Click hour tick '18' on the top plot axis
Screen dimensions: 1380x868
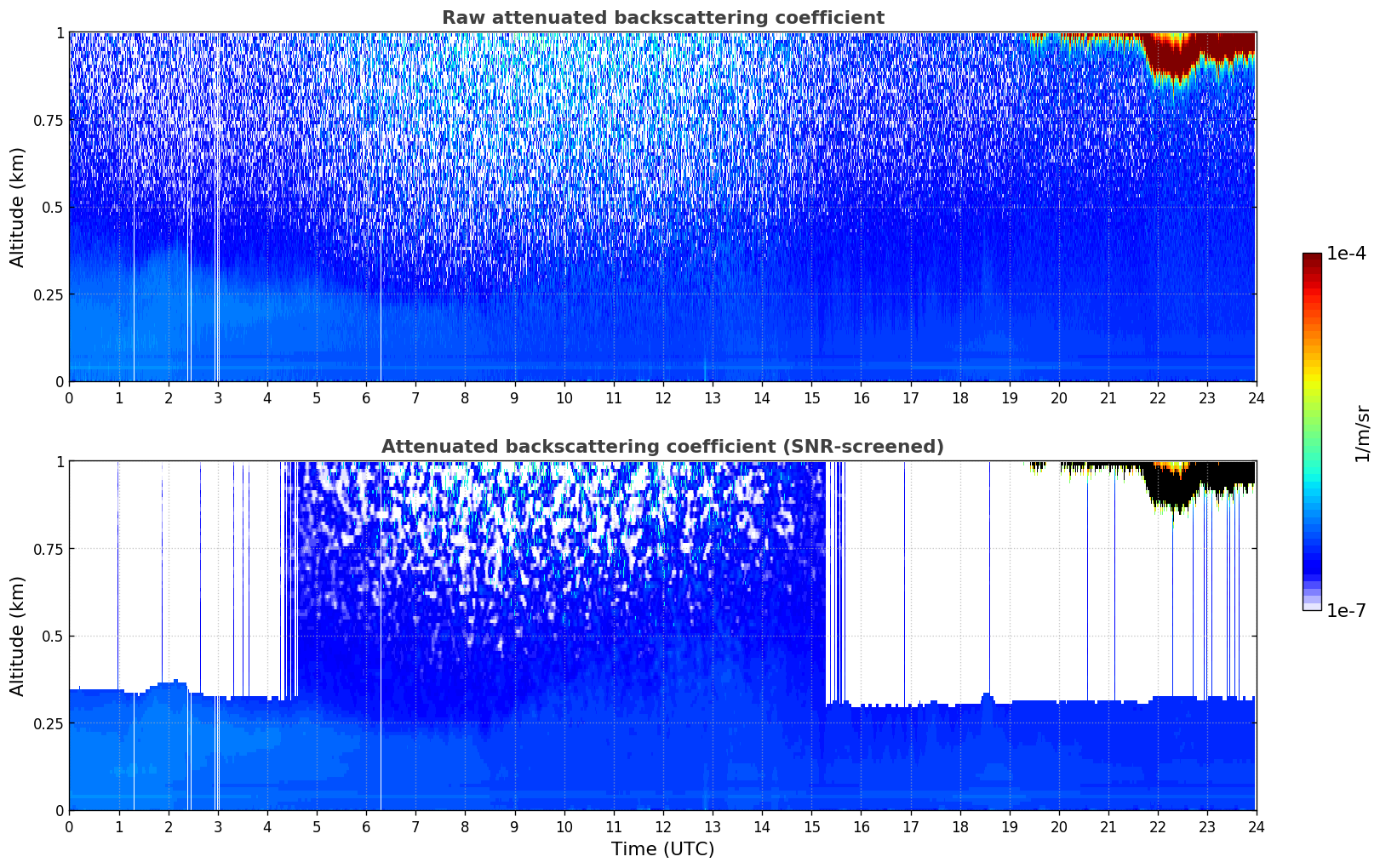click(959, 398)
